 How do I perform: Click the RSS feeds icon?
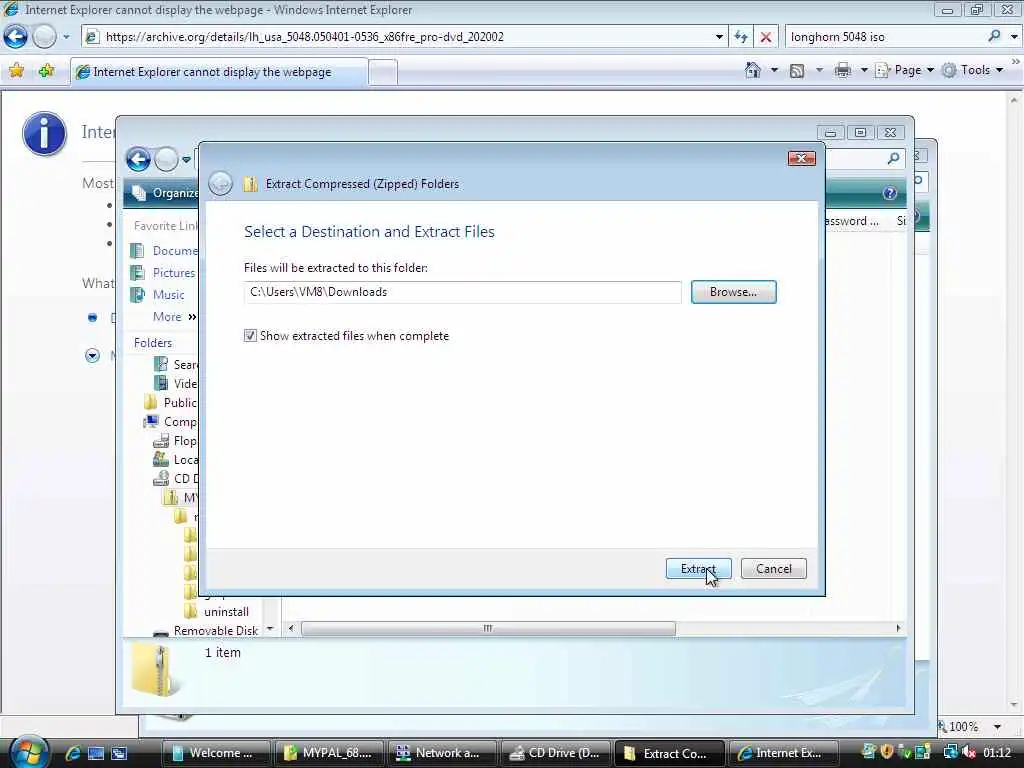point(797,71)
